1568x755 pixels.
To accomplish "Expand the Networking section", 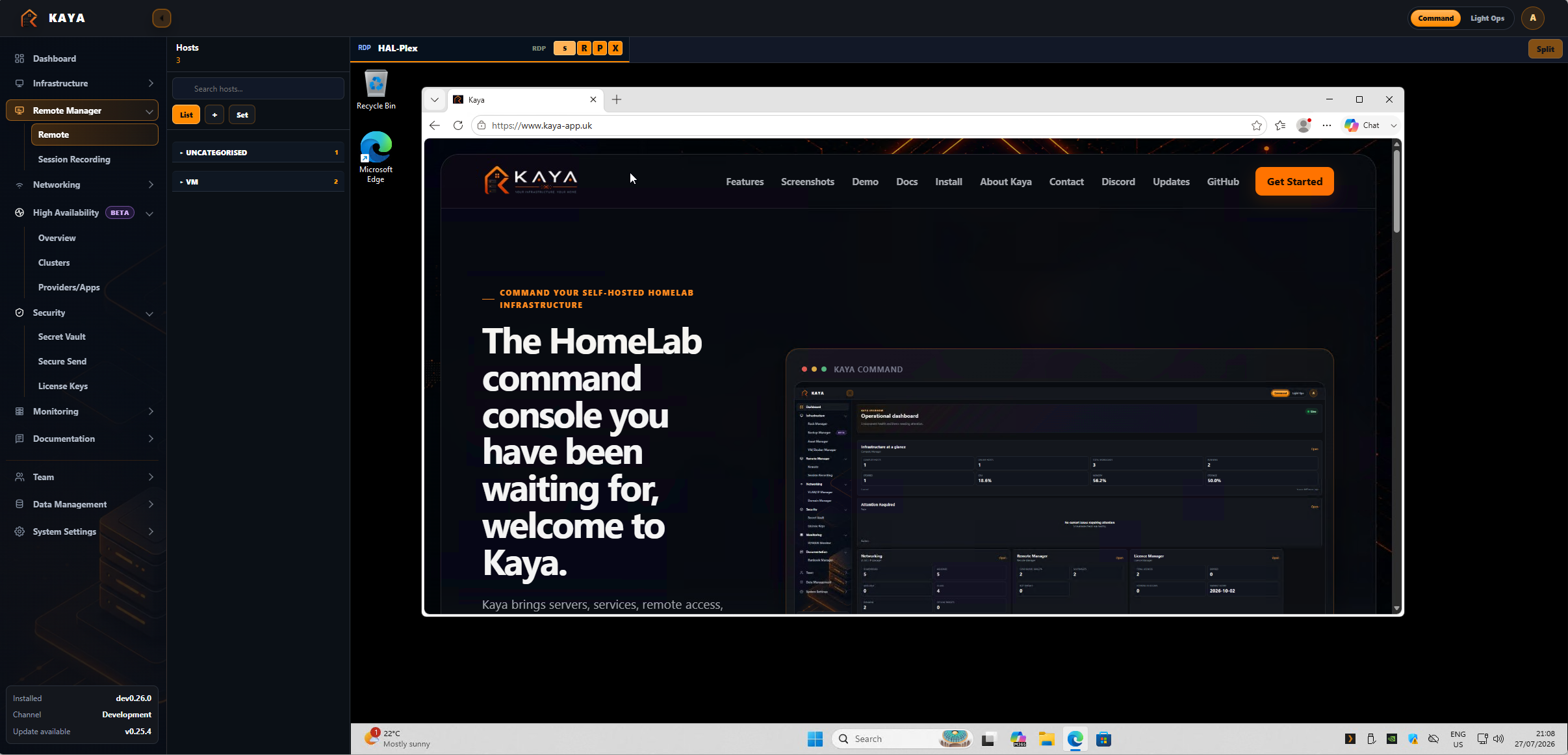I will (85, 185).
